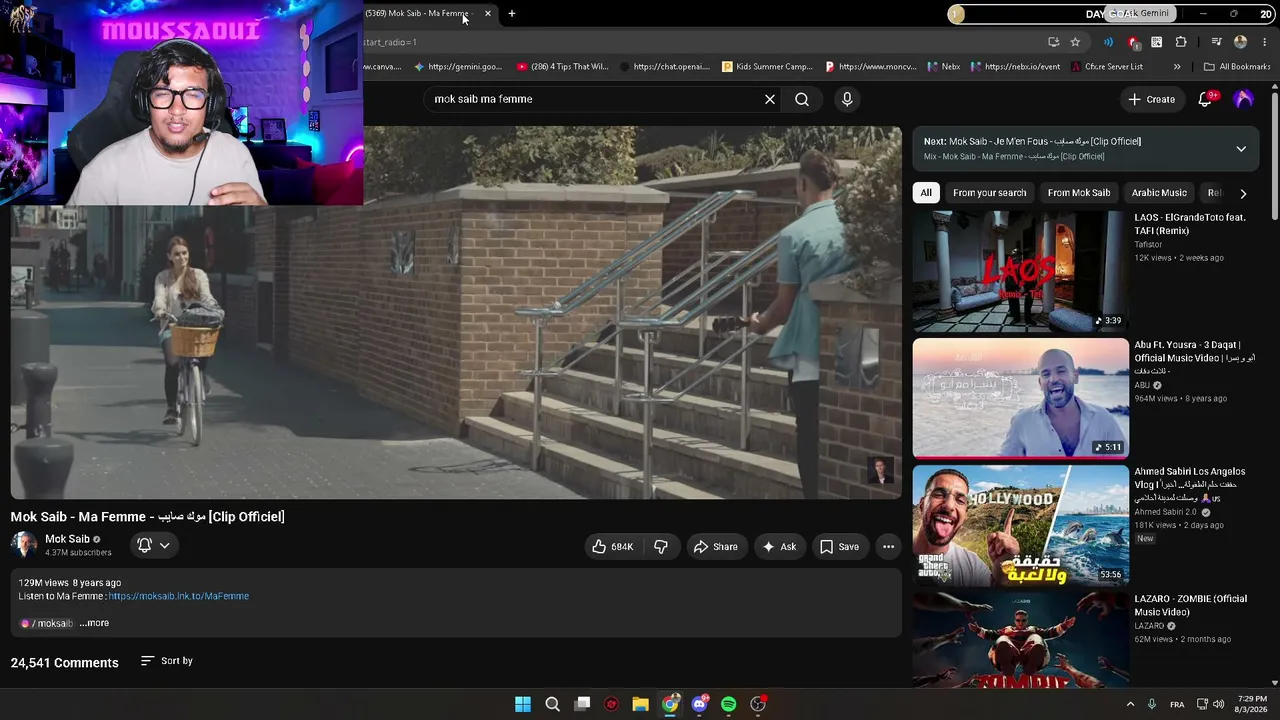
Task: Click the Create button
Action: [1152, 99]
